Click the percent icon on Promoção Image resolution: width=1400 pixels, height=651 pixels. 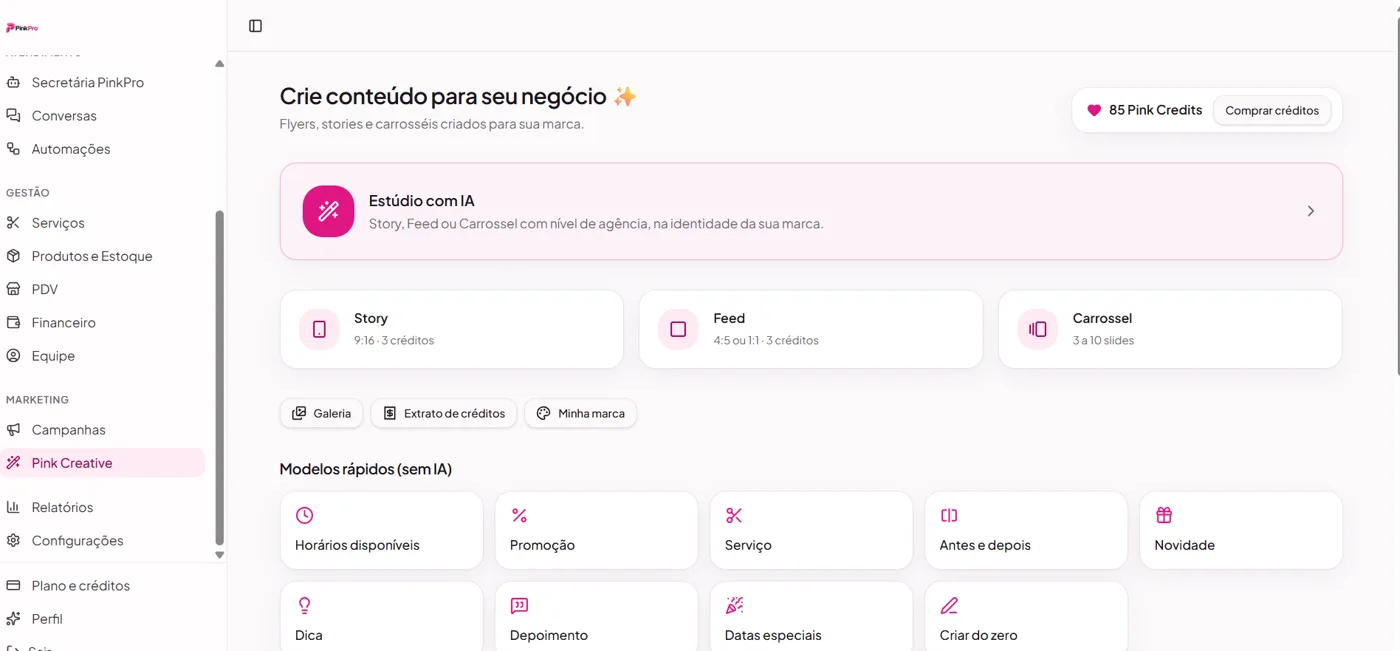point(519,515)
